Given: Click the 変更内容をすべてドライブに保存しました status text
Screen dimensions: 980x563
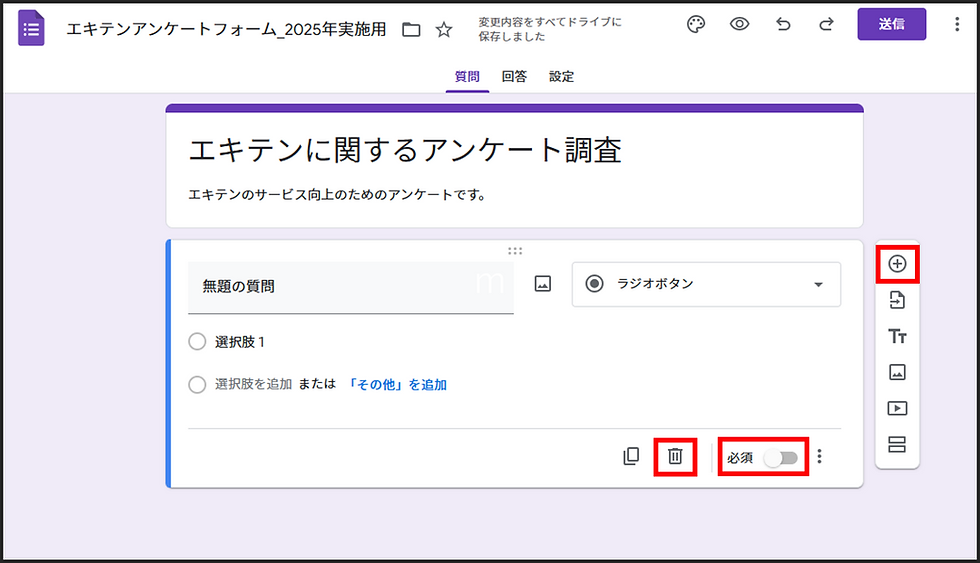Looking at the screenshot, I should (550, 29).
